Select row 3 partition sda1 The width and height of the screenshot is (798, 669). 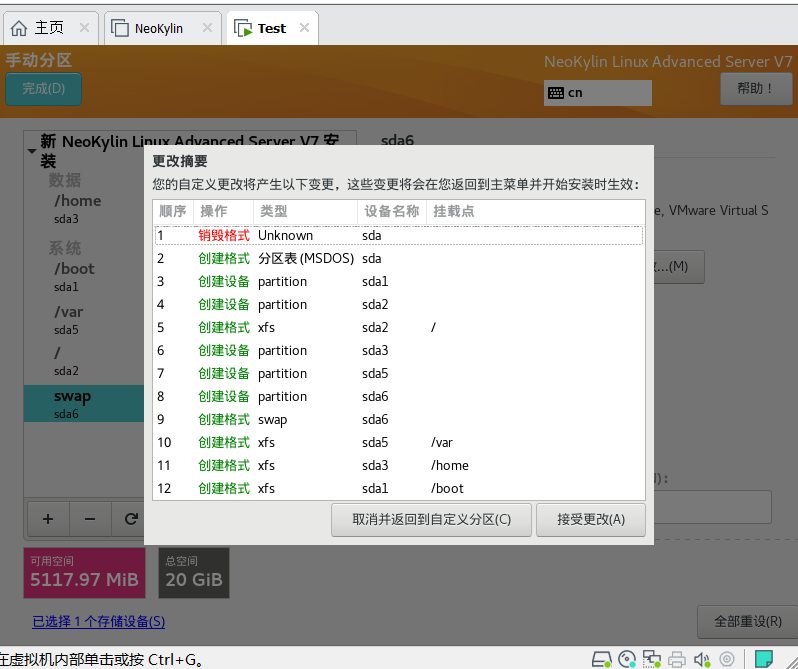click(399, 281)
